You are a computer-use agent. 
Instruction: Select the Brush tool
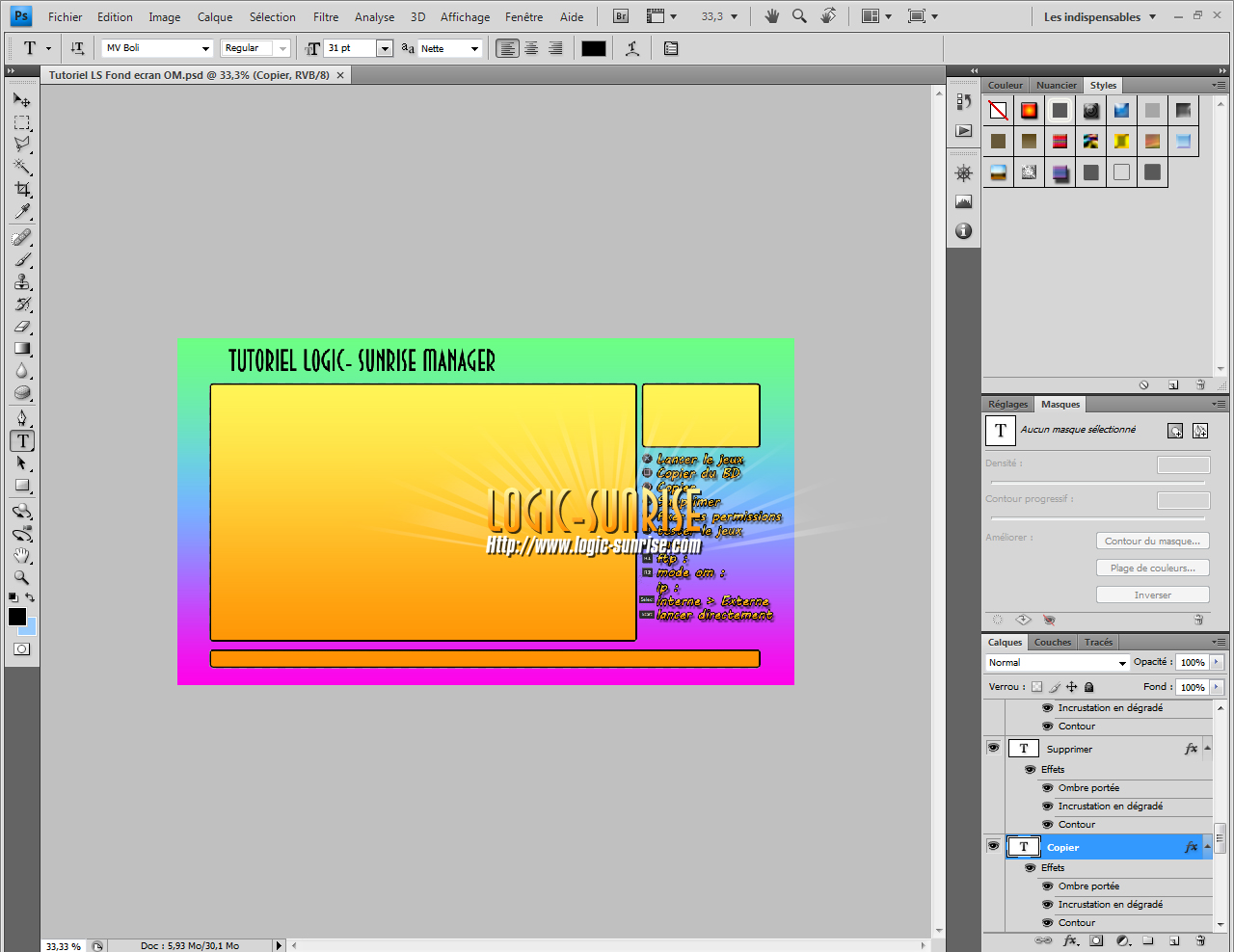point(22,259)
